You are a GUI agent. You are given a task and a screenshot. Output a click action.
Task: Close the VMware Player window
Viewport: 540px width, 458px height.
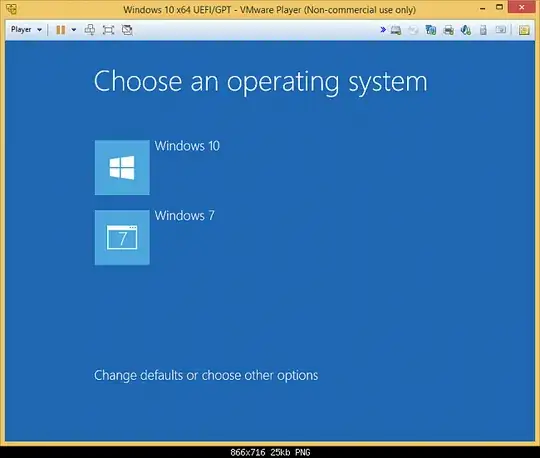(x=522, y=7)
